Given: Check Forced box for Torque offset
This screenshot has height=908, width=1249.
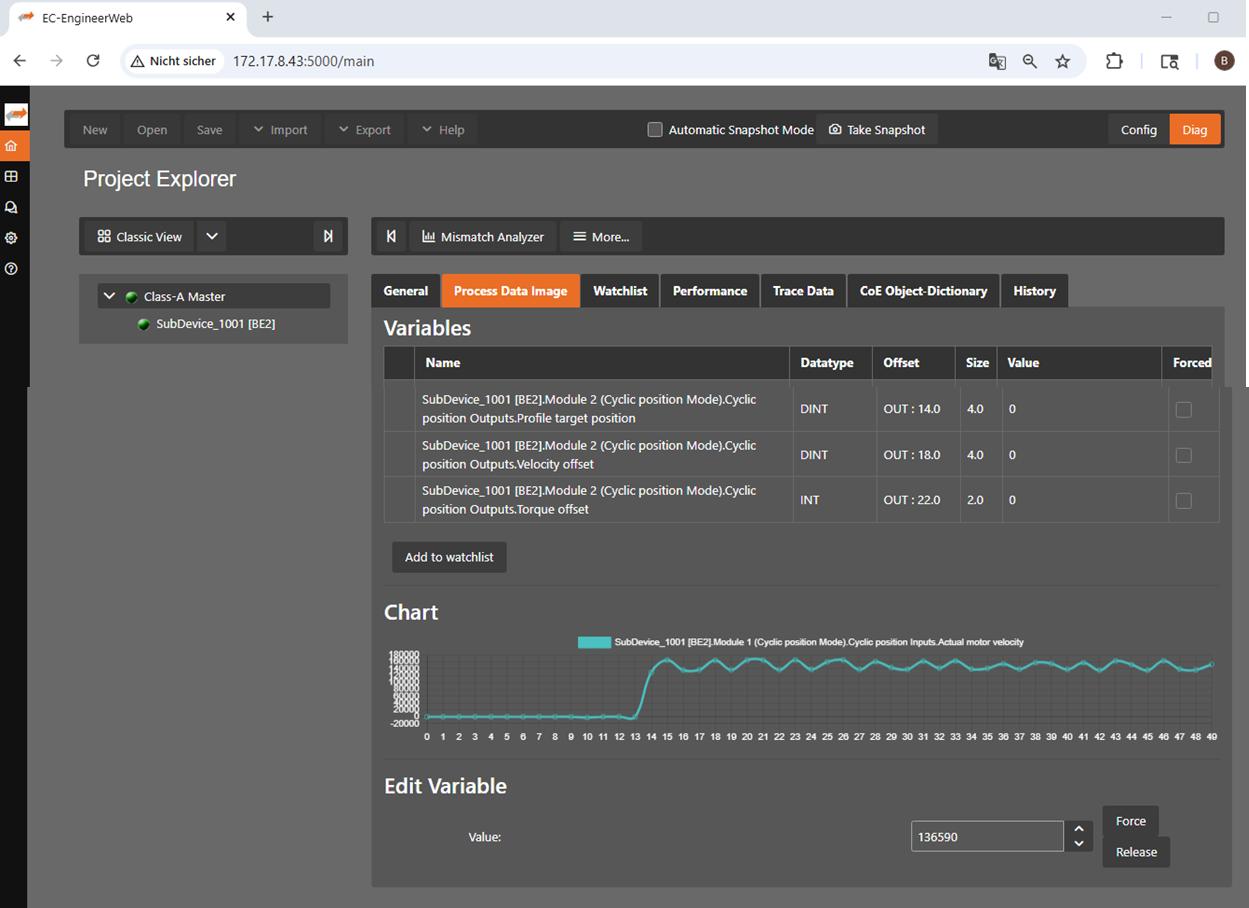Looking at the screenshot, I should (1183, 500).
